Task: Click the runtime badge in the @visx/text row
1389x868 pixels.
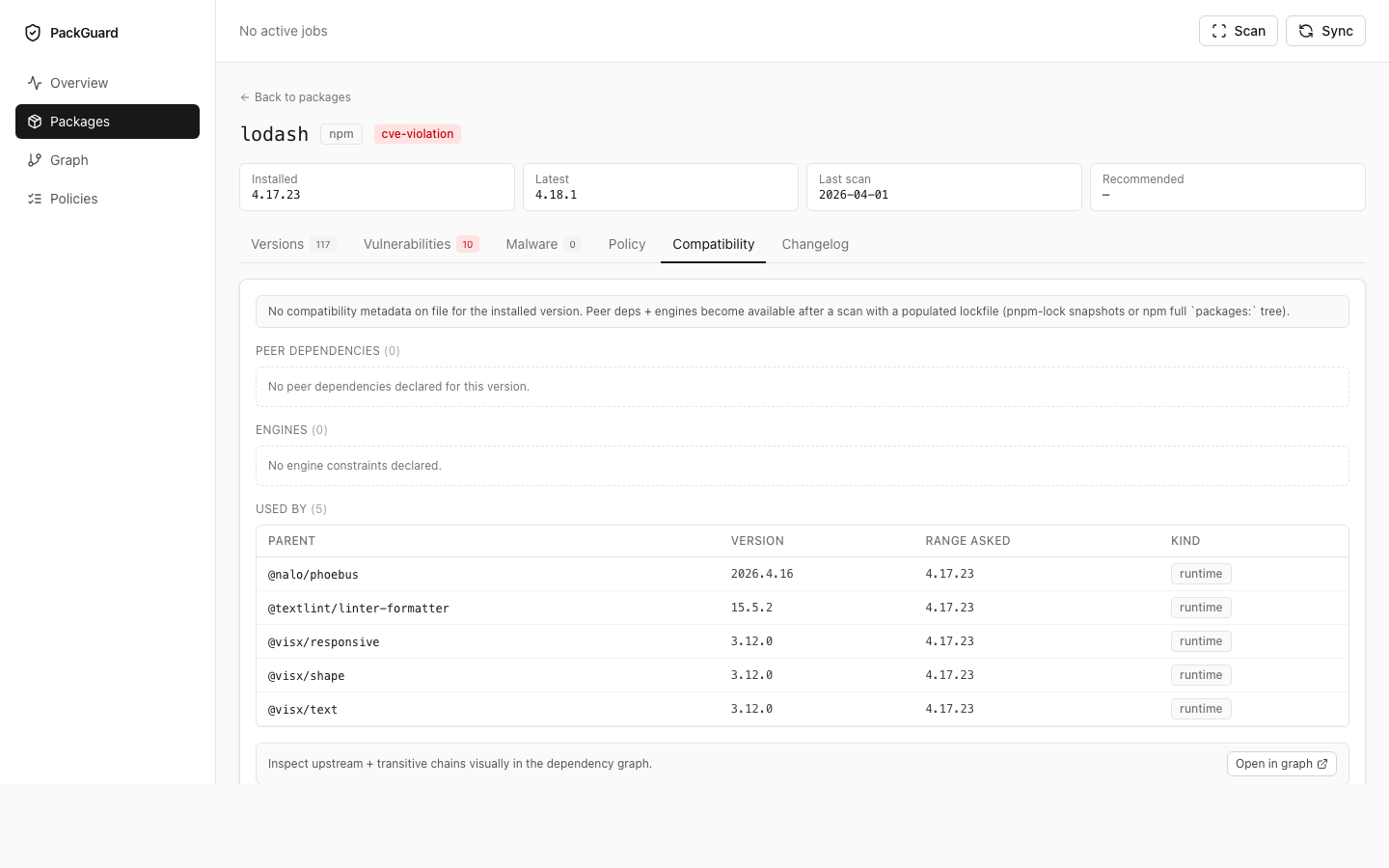Action: [1201, 709]
